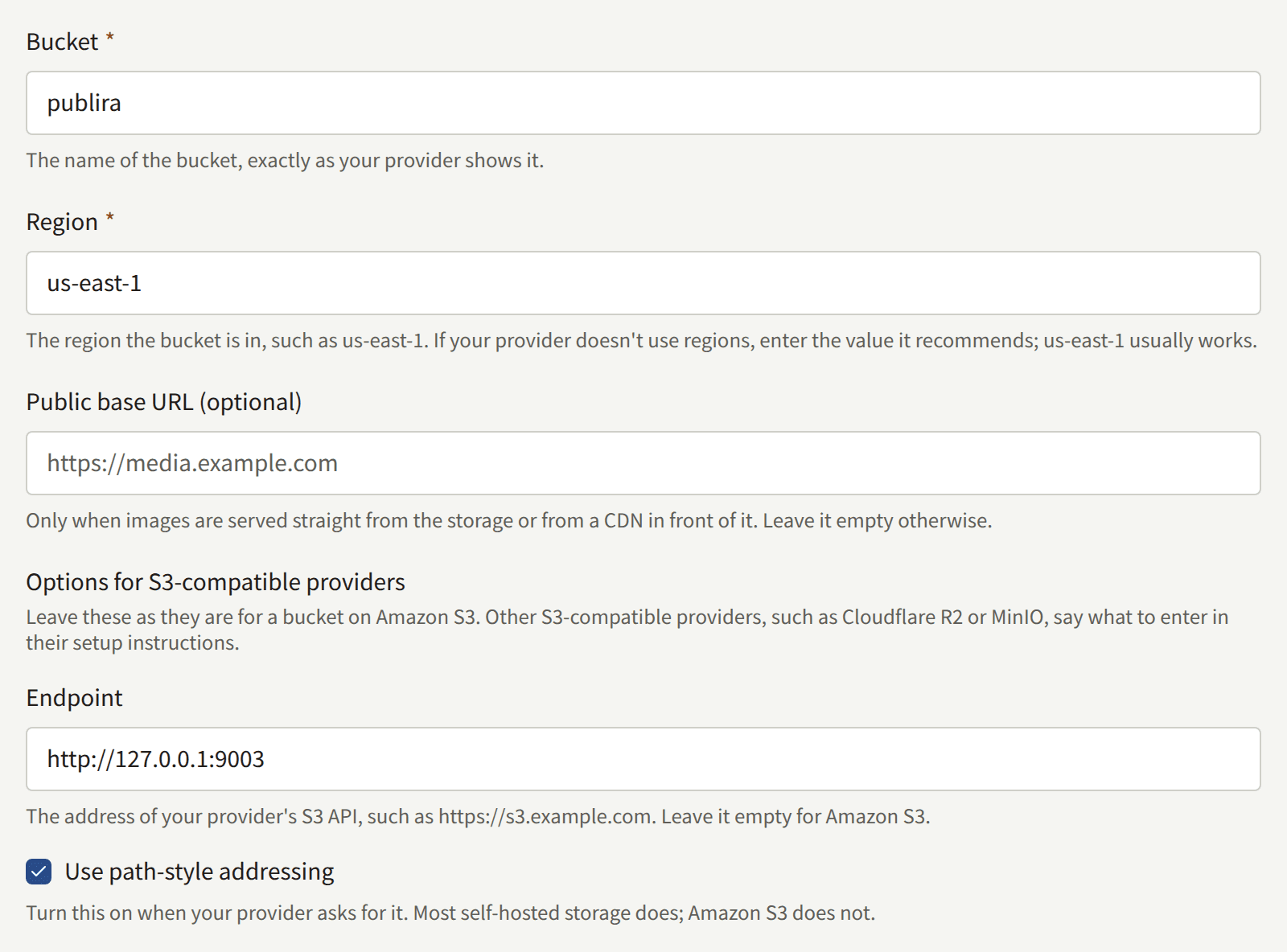Click the 'Region' field label
The image size is (1287, 952).
coord(62,222)
